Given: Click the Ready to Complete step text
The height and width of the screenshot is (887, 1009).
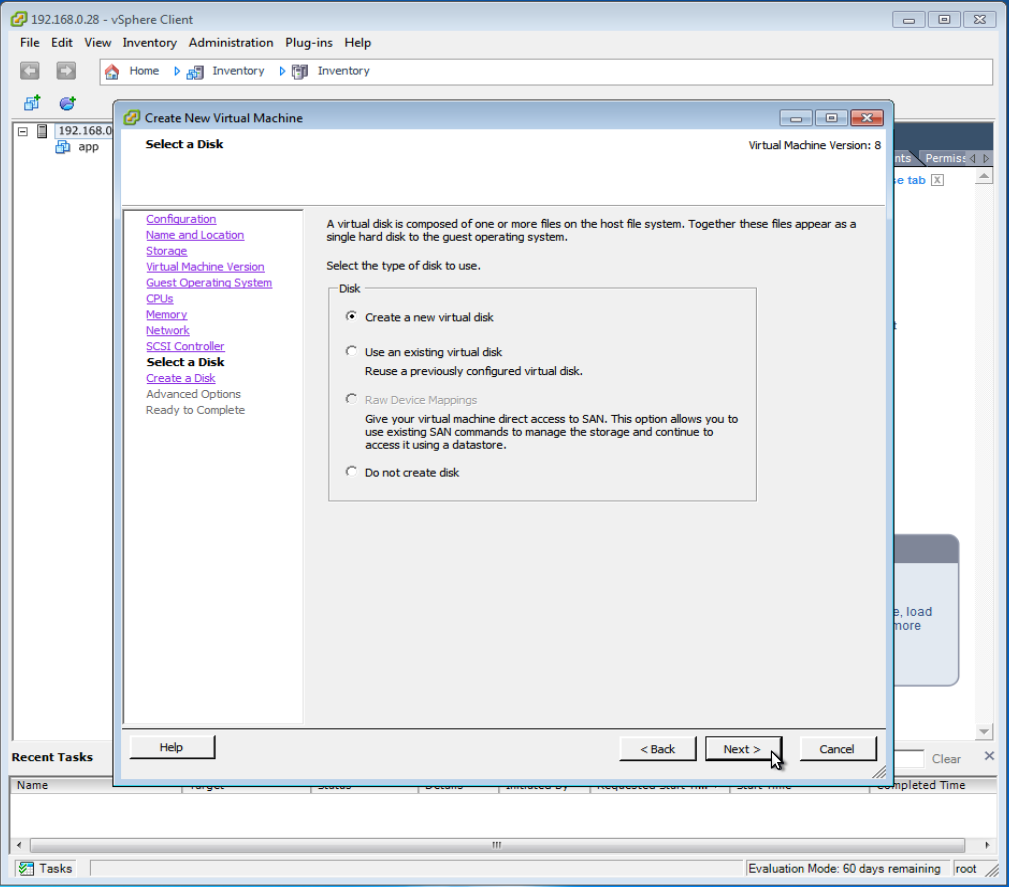Looking at the screenshot, I should [195, 410].
